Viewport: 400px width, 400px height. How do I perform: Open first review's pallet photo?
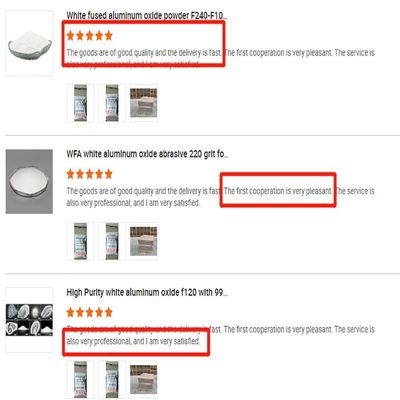click(144, 103)
